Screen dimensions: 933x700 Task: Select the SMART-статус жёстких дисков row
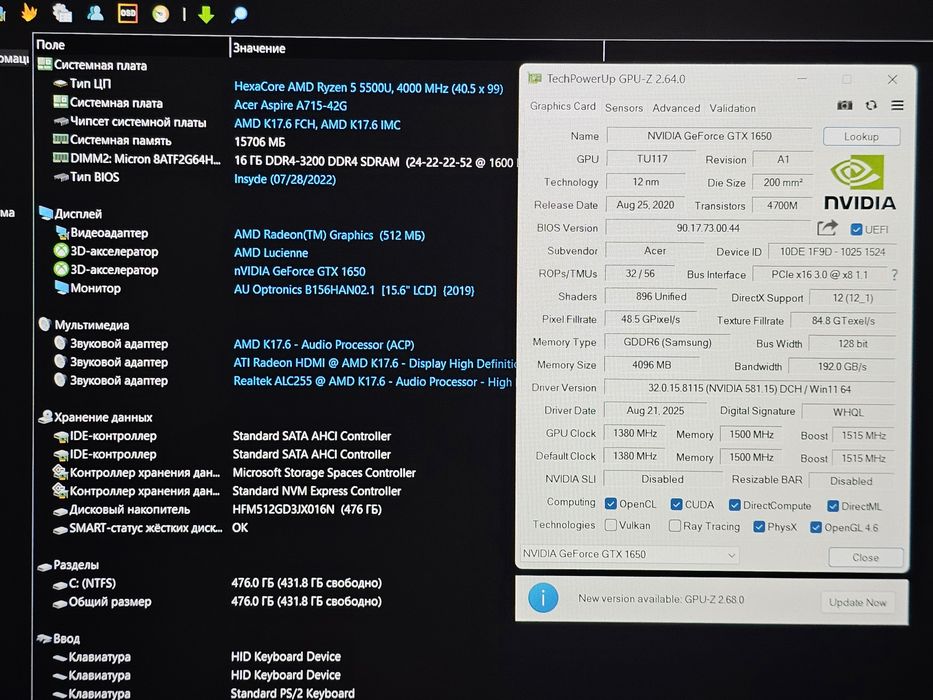(x=151, y=528)
